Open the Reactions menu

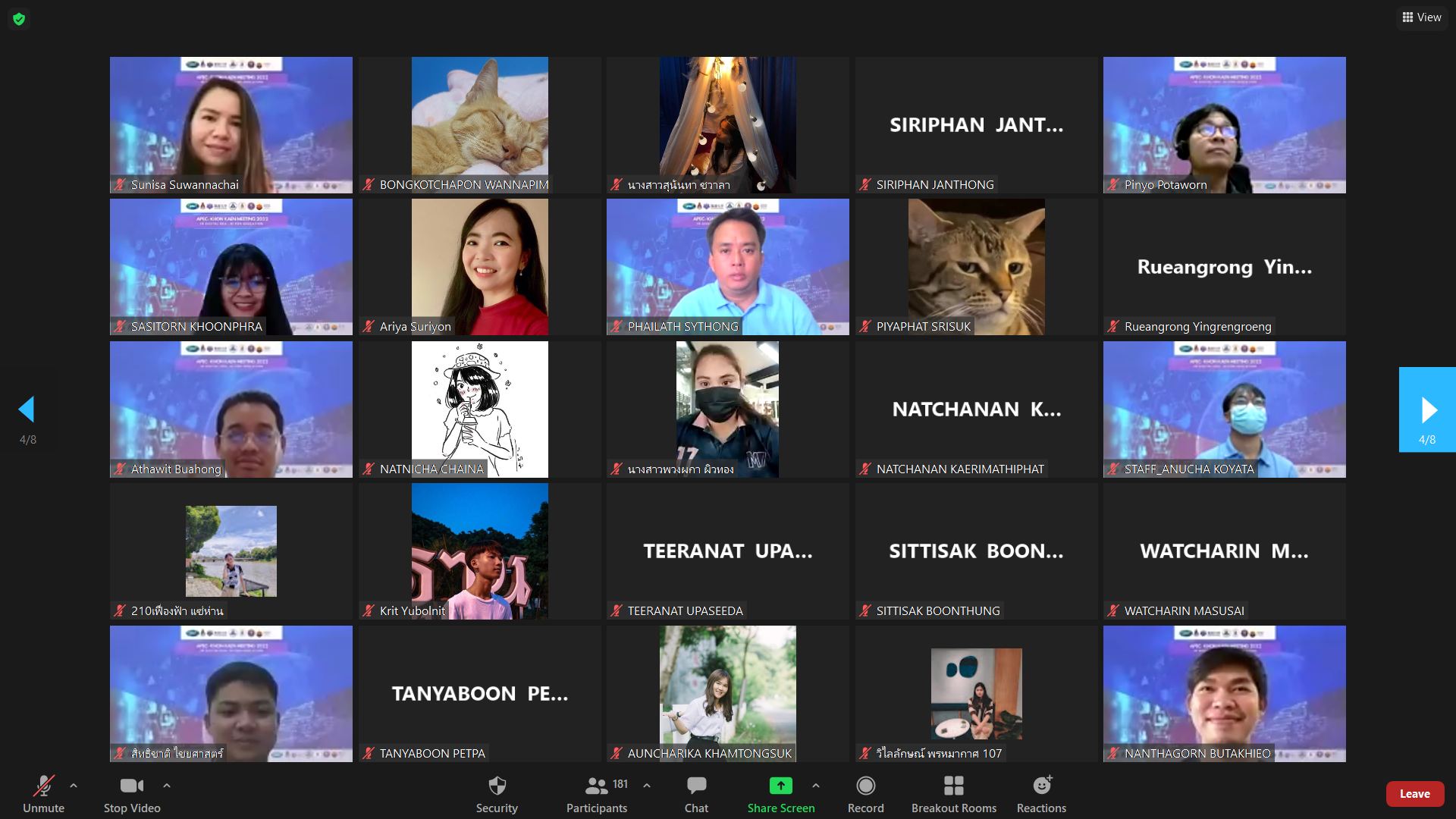pyautogui.click(x=1041, y=793)
